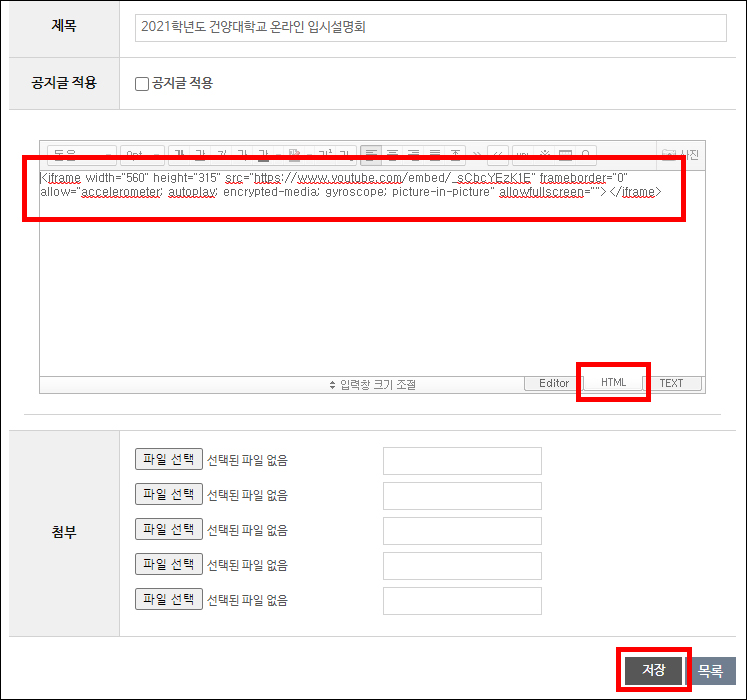Screen dimensions: 747x700
Task: Click the bold formatting icon in editor toolbar
Action: (180, 155)
